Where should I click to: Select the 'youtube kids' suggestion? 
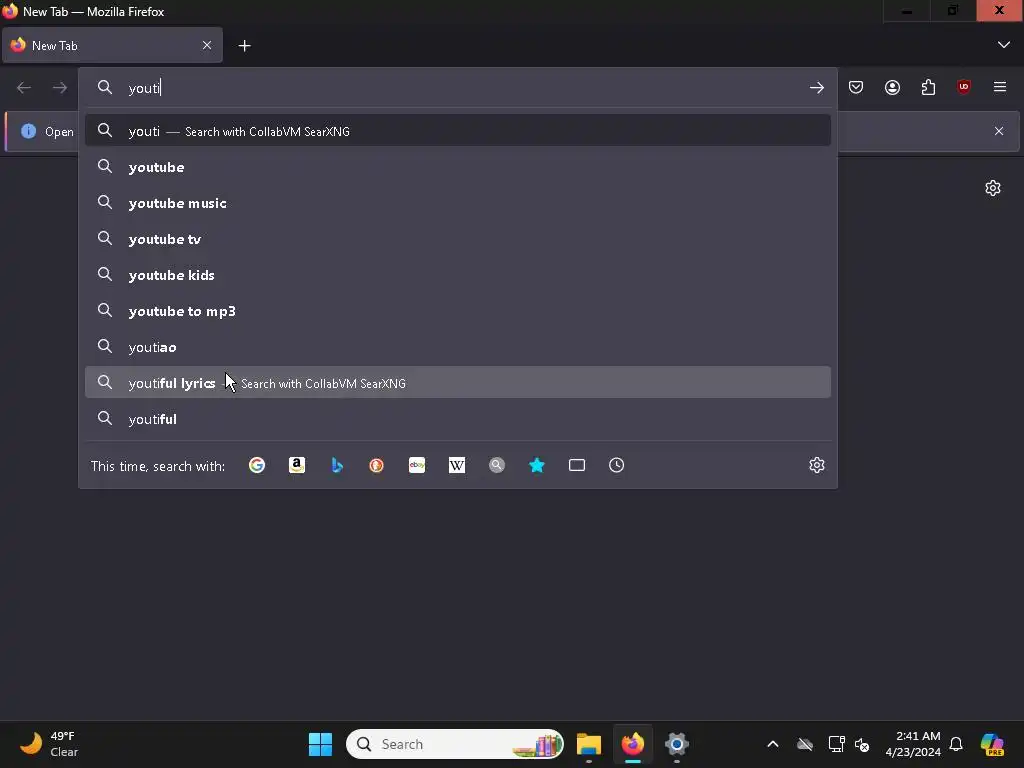pos(458,275)
